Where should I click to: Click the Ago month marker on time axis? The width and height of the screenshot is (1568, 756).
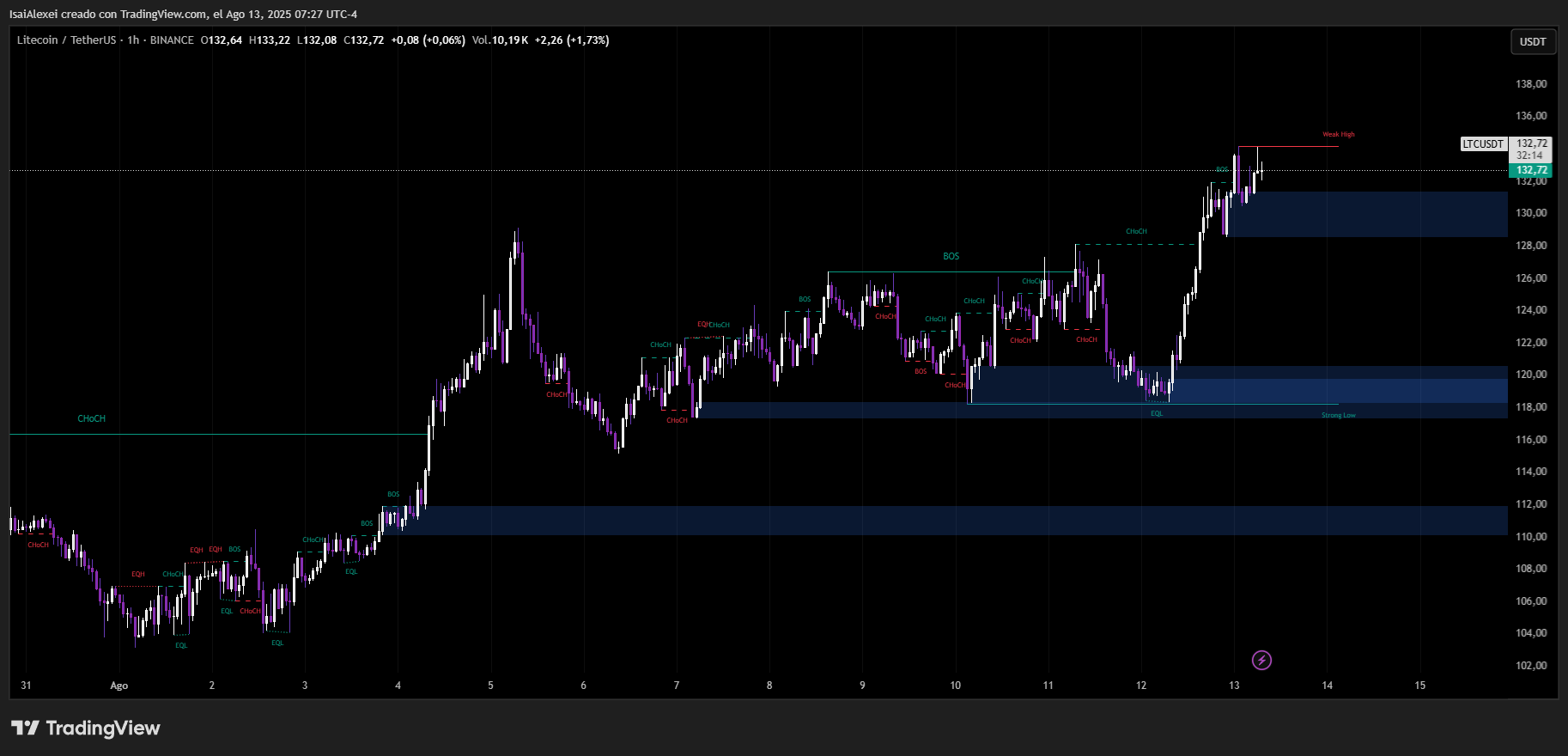point(119,686)
